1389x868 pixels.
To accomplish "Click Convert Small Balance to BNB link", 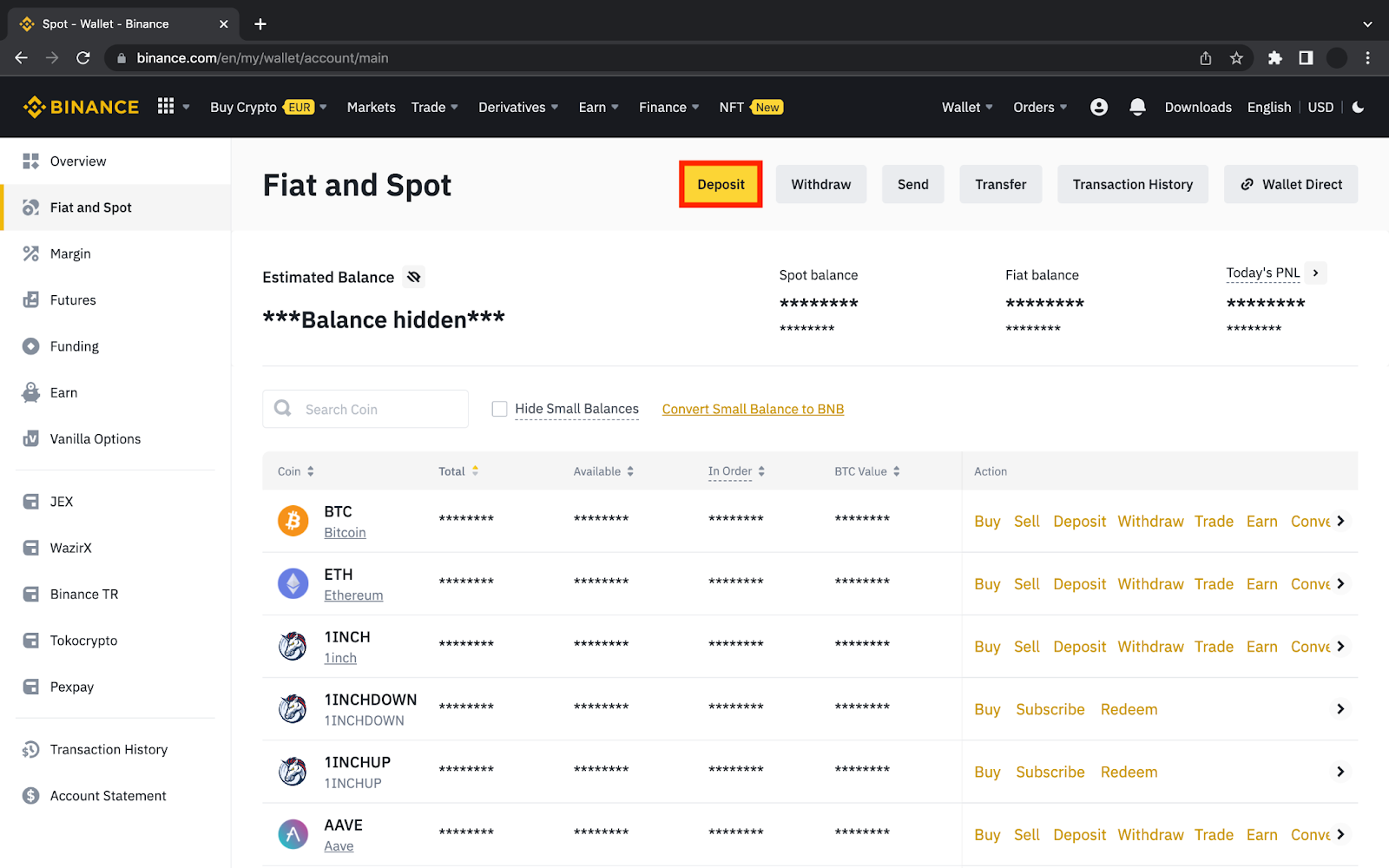I will pos(753,409).
